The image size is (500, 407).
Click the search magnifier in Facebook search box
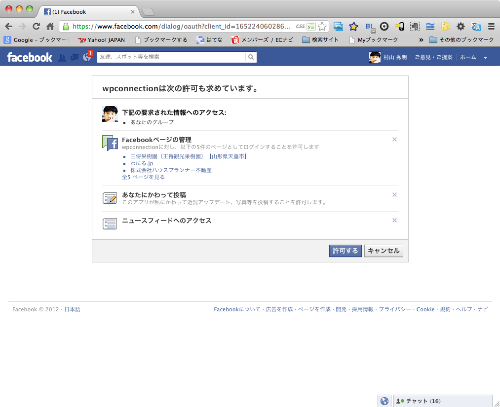[251, 57]
